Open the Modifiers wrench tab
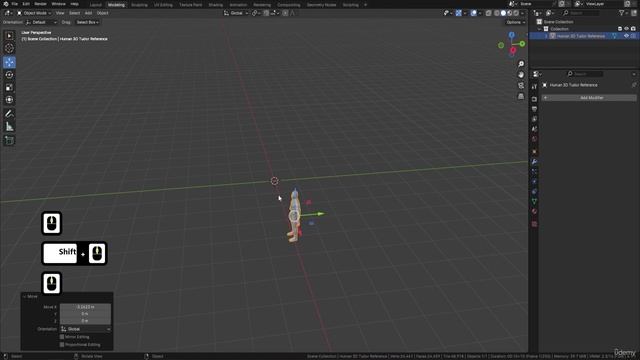Screen dimensions: 640x360 534,162
